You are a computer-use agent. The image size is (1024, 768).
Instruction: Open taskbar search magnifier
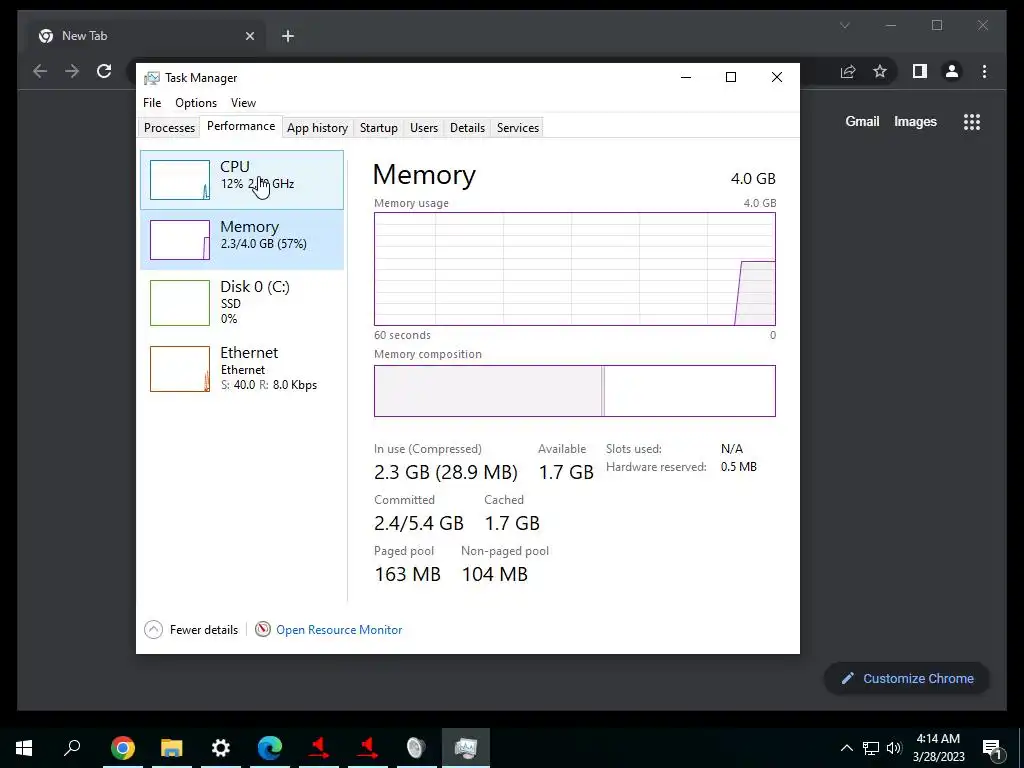tap(72, 747)
